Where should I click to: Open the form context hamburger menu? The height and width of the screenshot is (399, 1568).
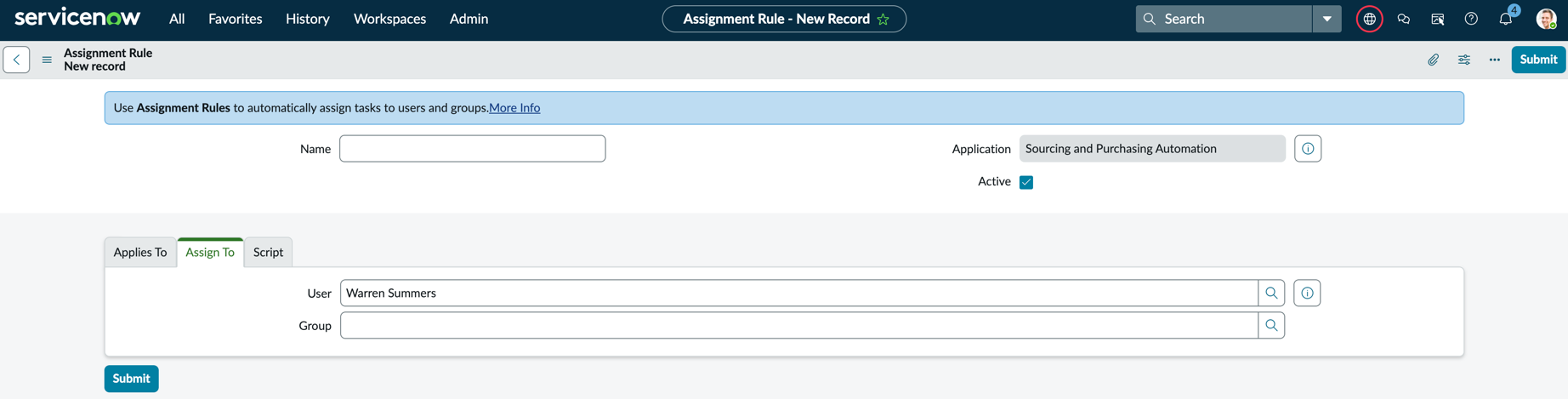47,60
